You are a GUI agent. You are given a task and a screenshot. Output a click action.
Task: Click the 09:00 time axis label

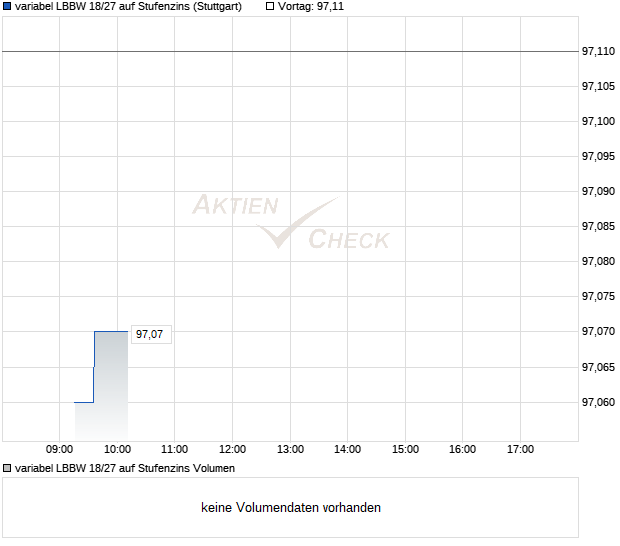pos(59,450)
